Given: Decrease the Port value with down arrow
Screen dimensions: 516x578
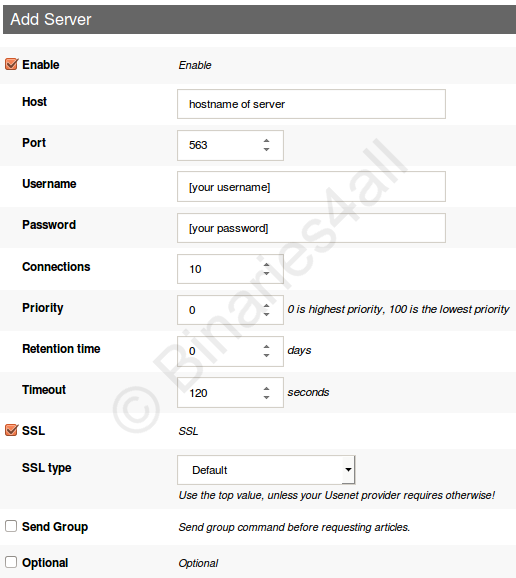Looking at the screenshot, I should pos(266,149).
